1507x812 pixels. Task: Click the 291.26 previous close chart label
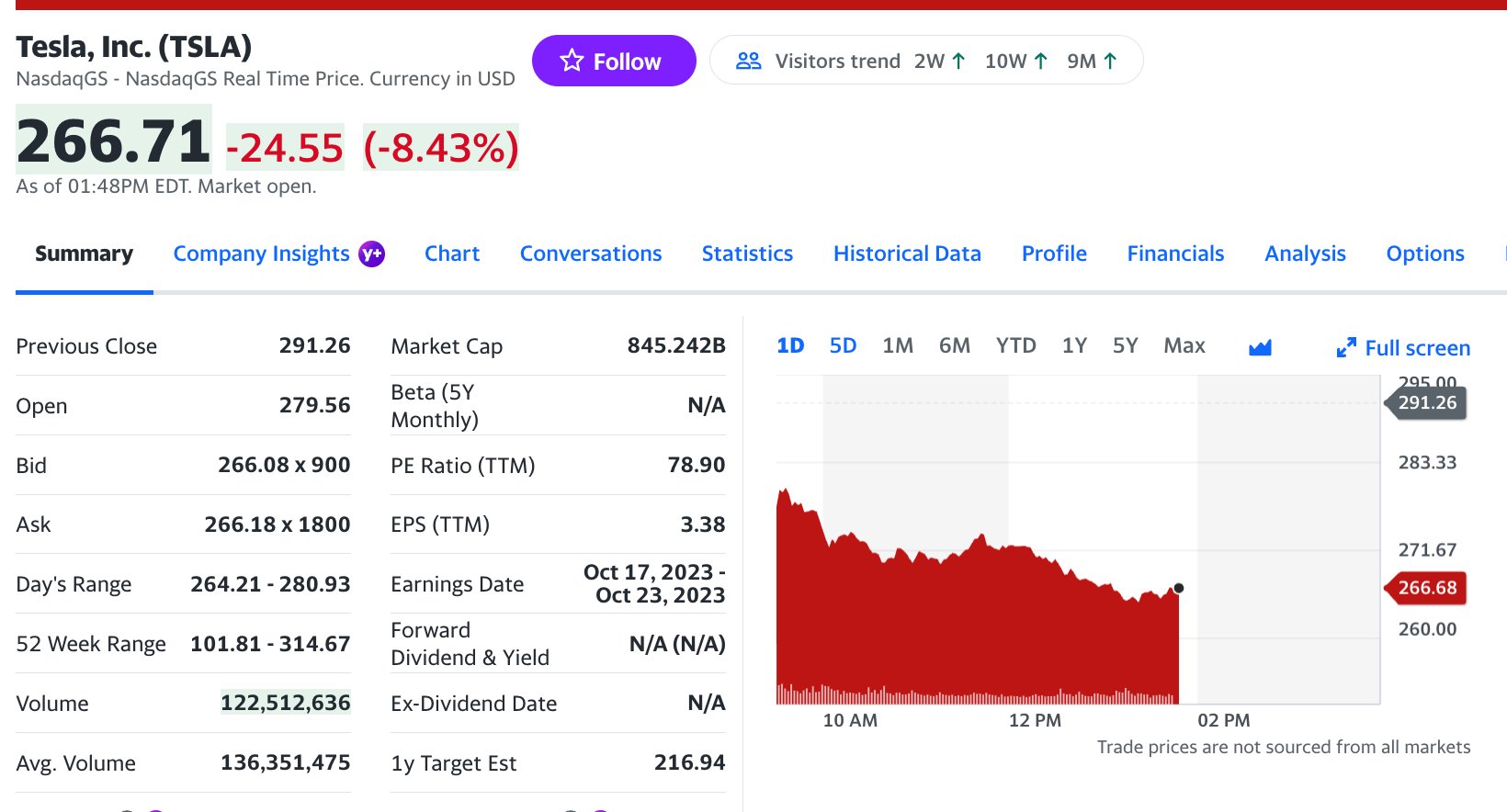tap(1426, 402)
